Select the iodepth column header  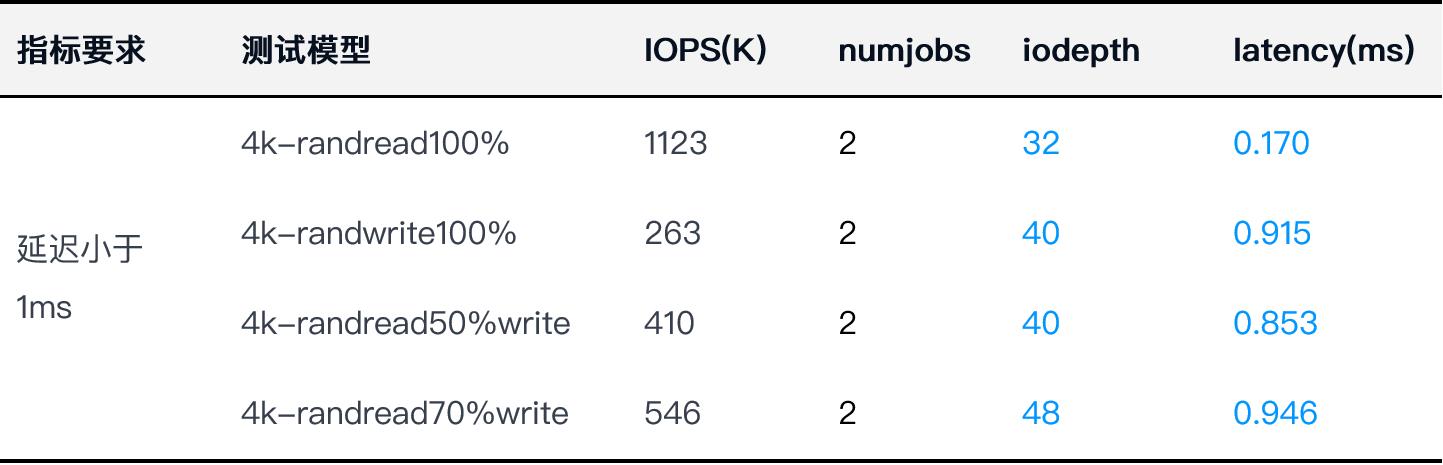1081,52
